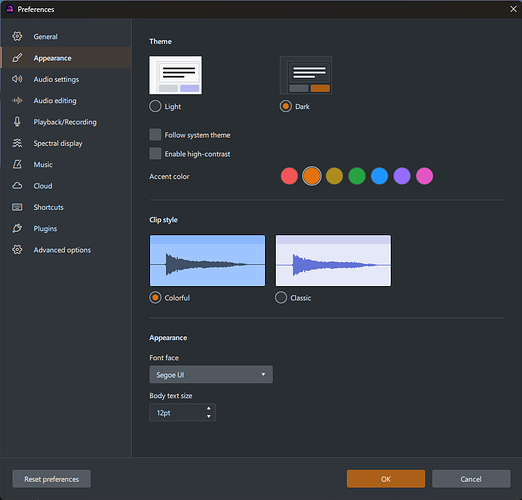Click the Audio editing waveform icon
Viewport: 522px width, 500px height.
17,100
